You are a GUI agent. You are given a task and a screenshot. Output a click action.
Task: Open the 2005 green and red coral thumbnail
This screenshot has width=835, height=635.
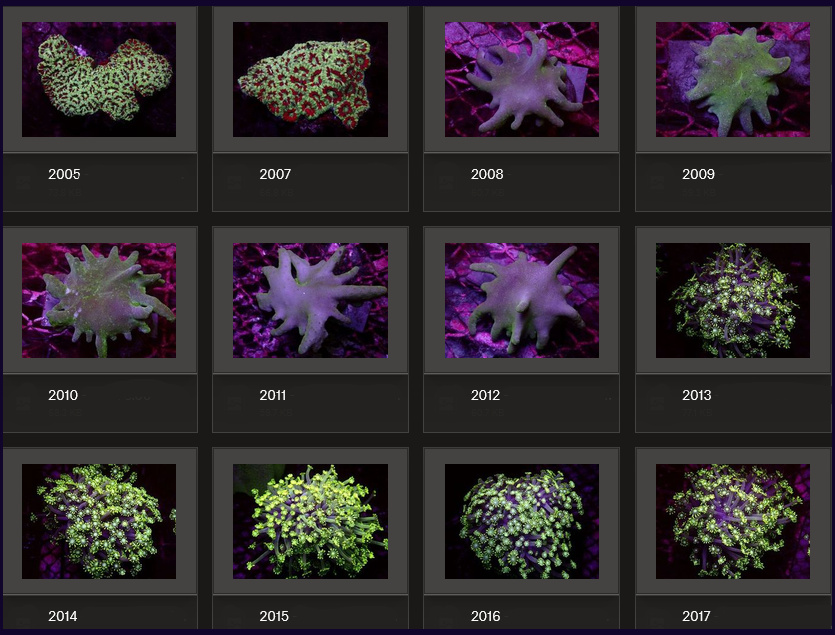[99, 79]
